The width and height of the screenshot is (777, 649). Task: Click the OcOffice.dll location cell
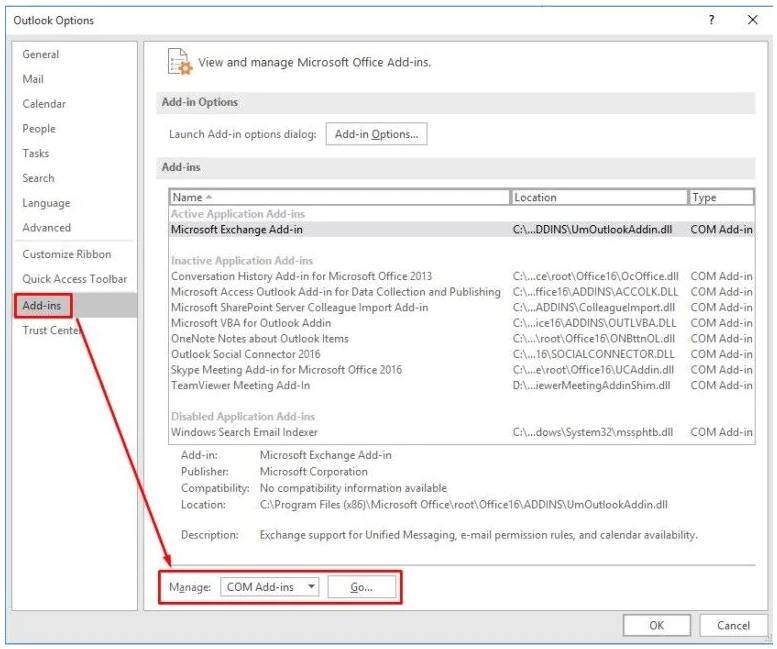click(x=596, y=276)
